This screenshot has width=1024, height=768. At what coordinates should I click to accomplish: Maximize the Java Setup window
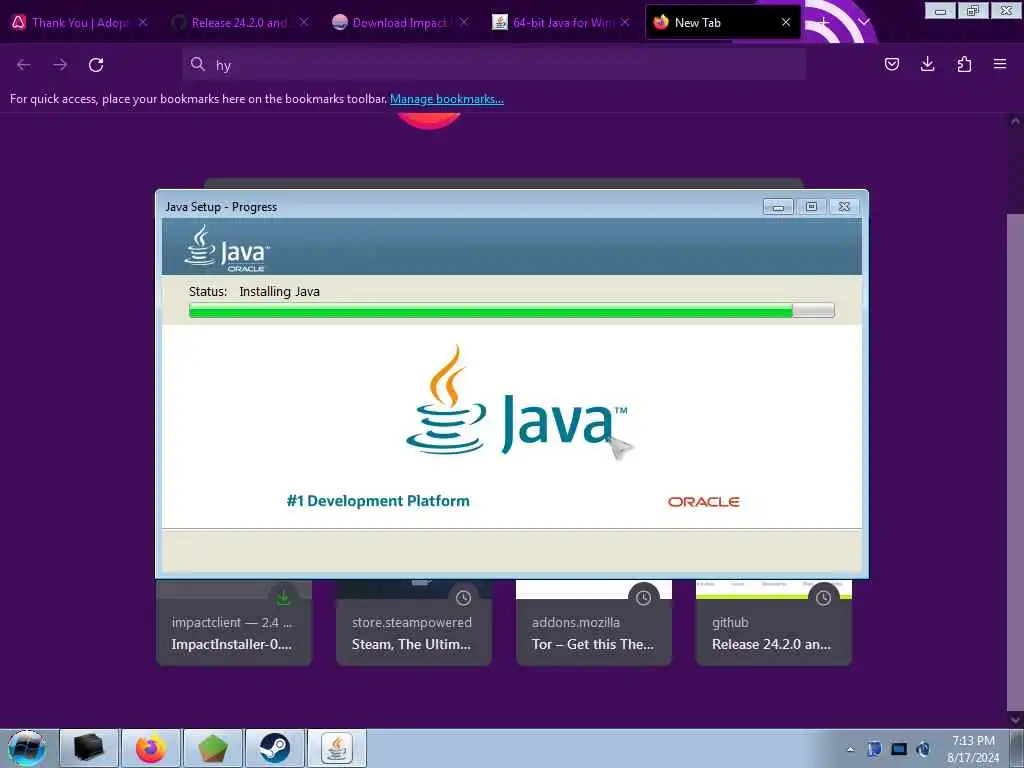[811, 207]
